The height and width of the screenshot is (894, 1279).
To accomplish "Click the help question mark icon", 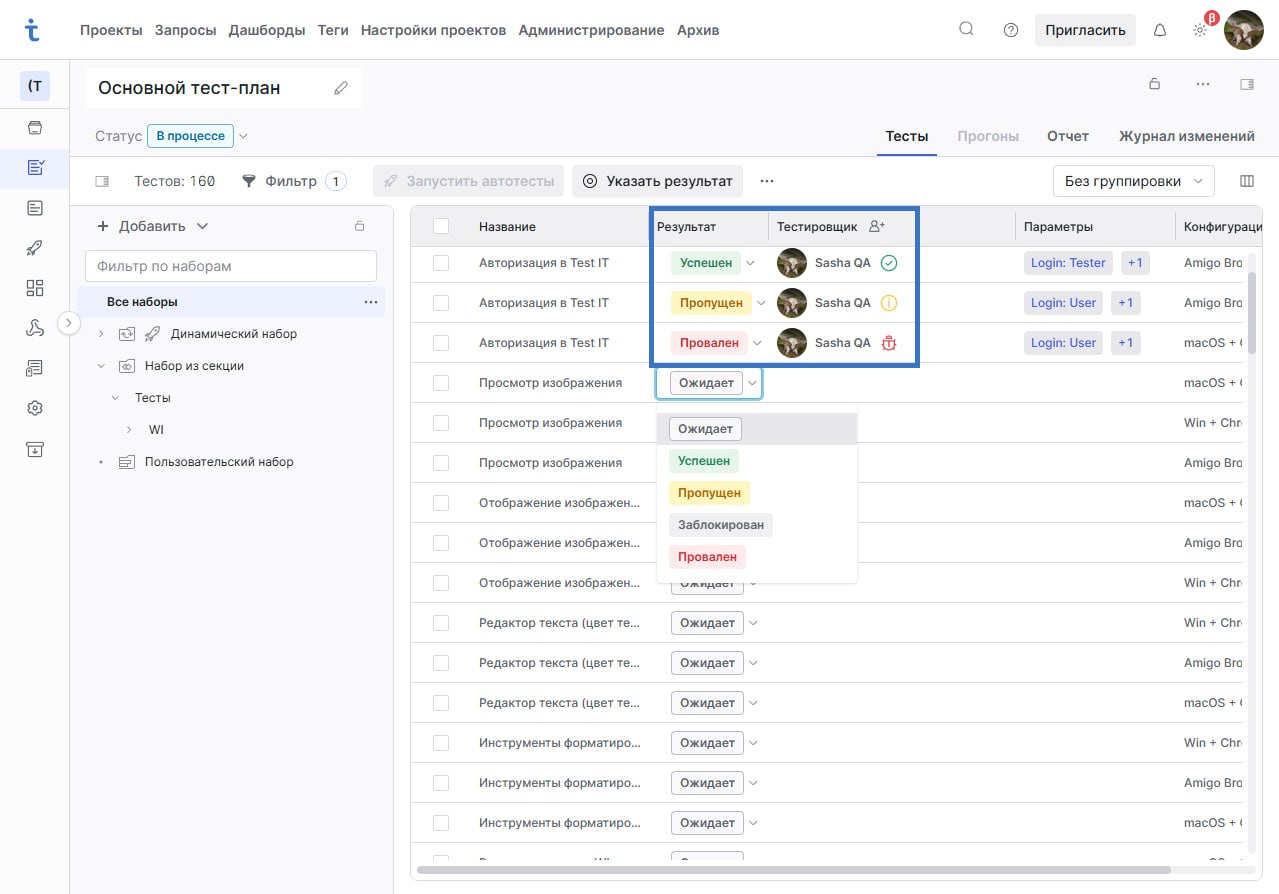I will pos(1011,30).
